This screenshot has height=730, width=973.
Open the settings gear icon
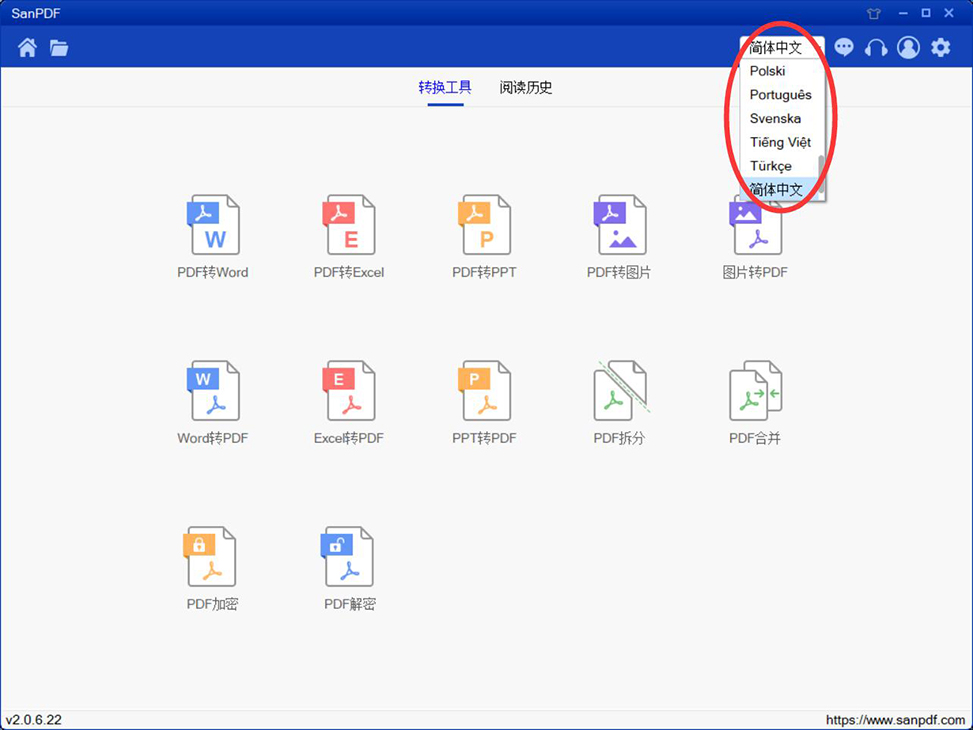coord(941,47)
